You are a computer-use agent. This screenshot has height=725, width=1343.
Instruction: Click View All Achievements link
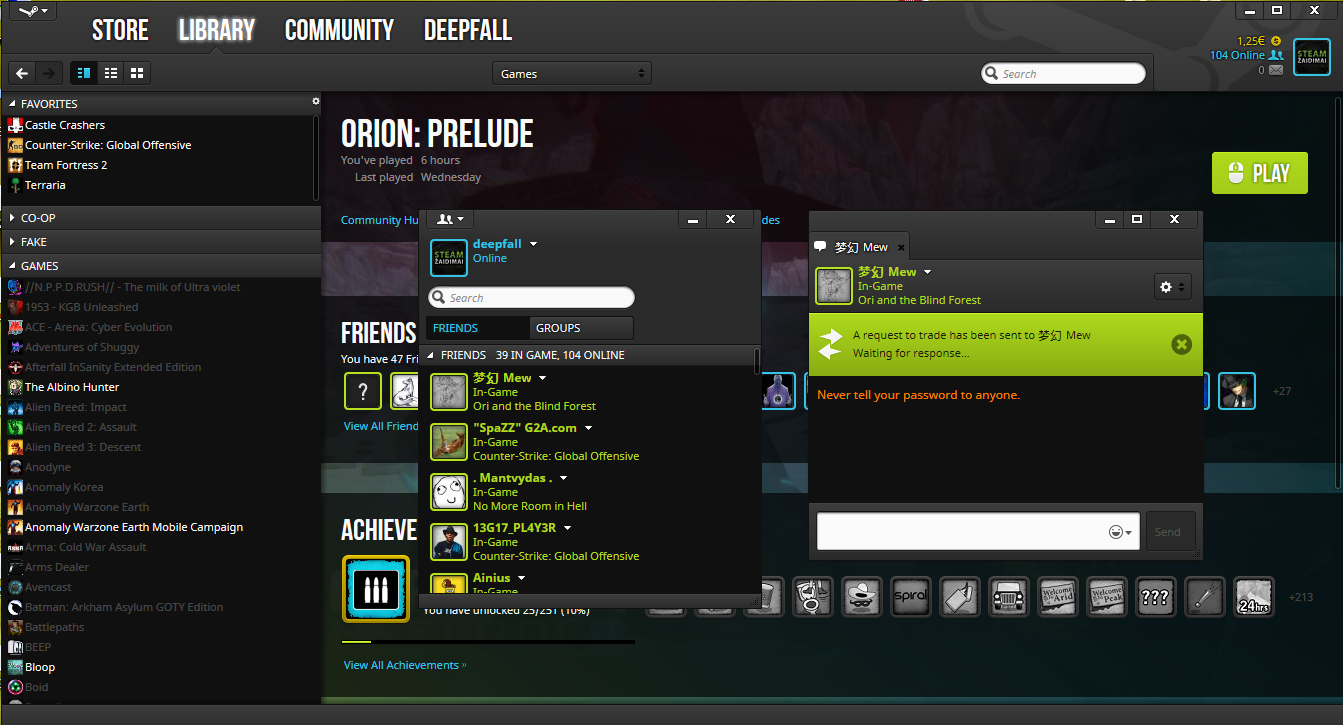[404, 665]
